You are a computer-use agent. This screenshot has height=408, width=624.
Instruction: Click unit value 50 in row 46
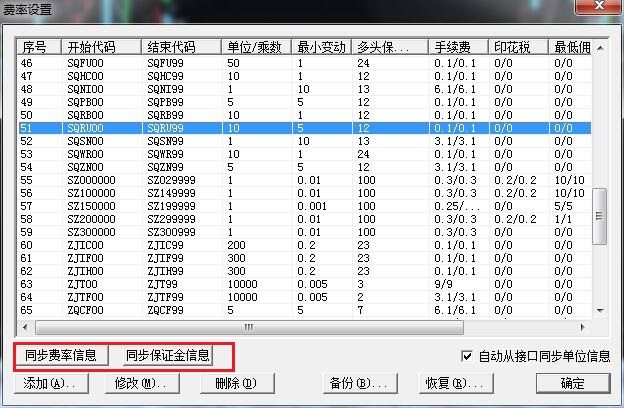233,63
